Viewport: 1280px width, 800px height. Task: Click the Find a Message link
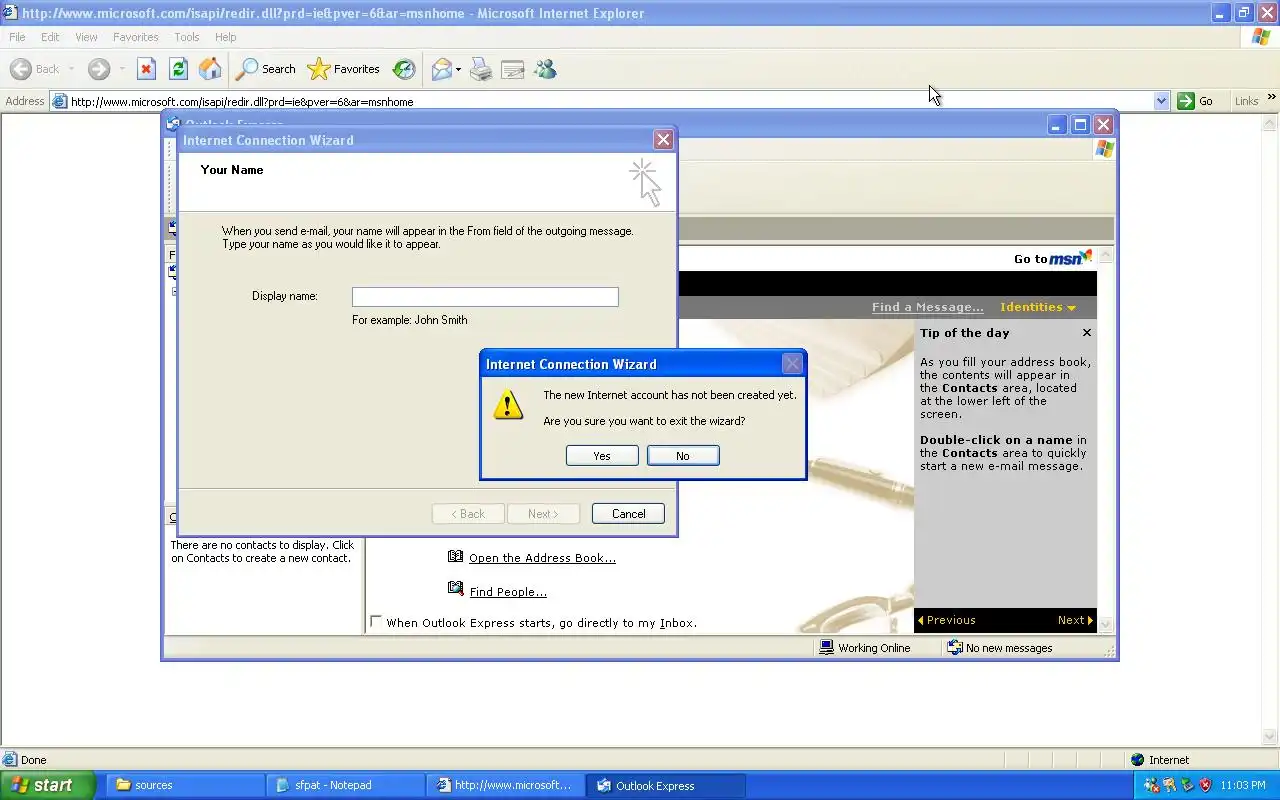tap(928, 307)
